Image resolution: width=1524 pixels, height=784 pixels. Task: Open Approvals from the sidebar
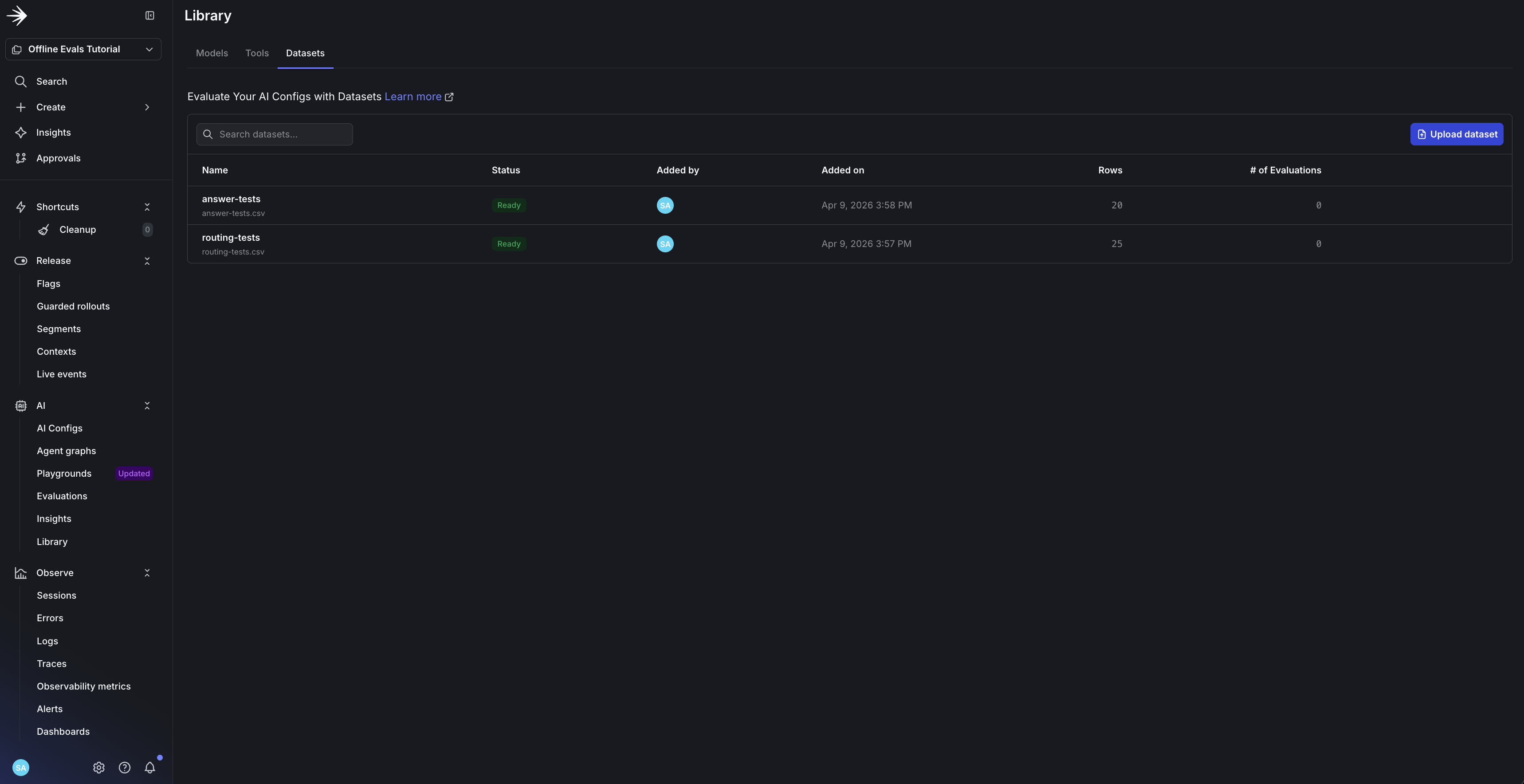coord(58,158)
